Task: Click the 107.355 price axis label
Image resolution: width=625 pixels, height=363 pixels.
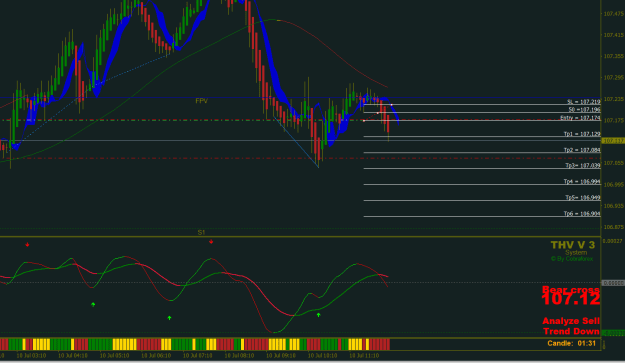Action: 613,57
